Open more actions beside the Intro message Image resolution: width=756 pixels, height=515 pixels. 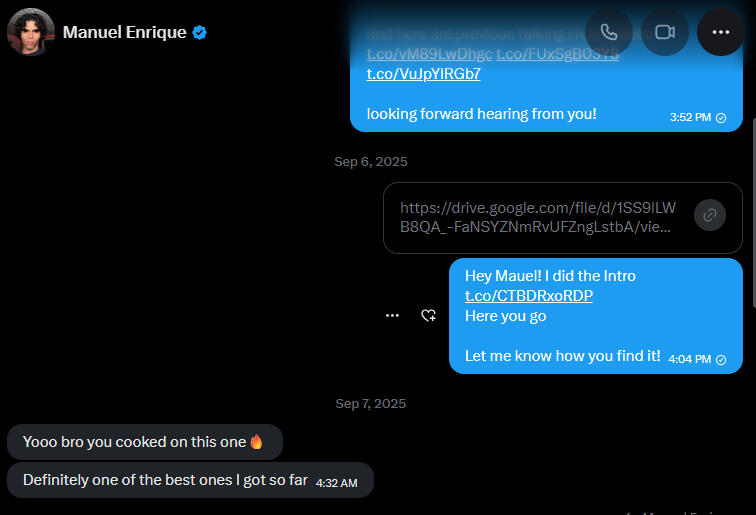coord(393,315)
